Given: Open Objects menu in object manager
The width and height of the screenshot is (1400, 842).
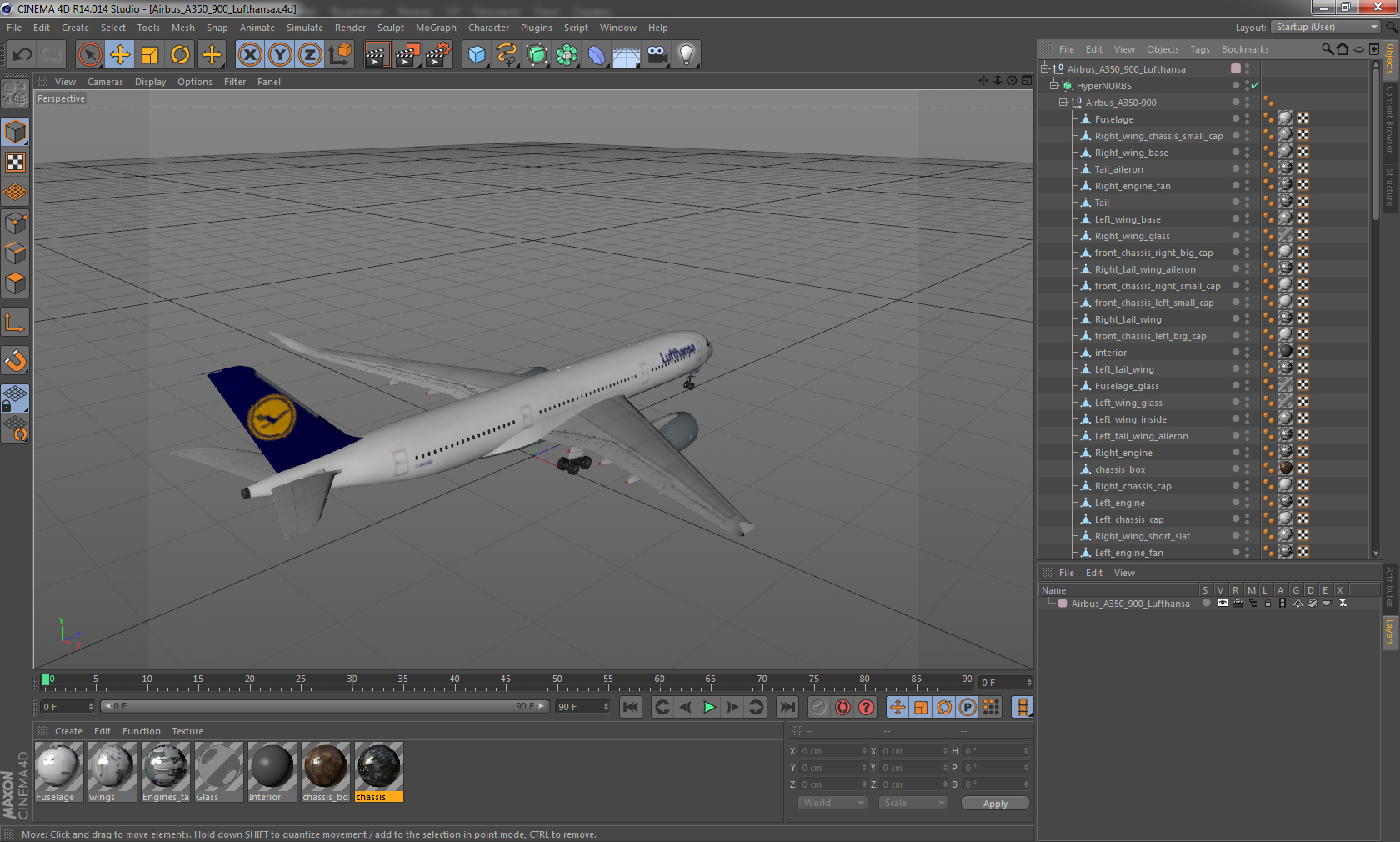Looking at the screenshot, I should [x=1162, y=49].
